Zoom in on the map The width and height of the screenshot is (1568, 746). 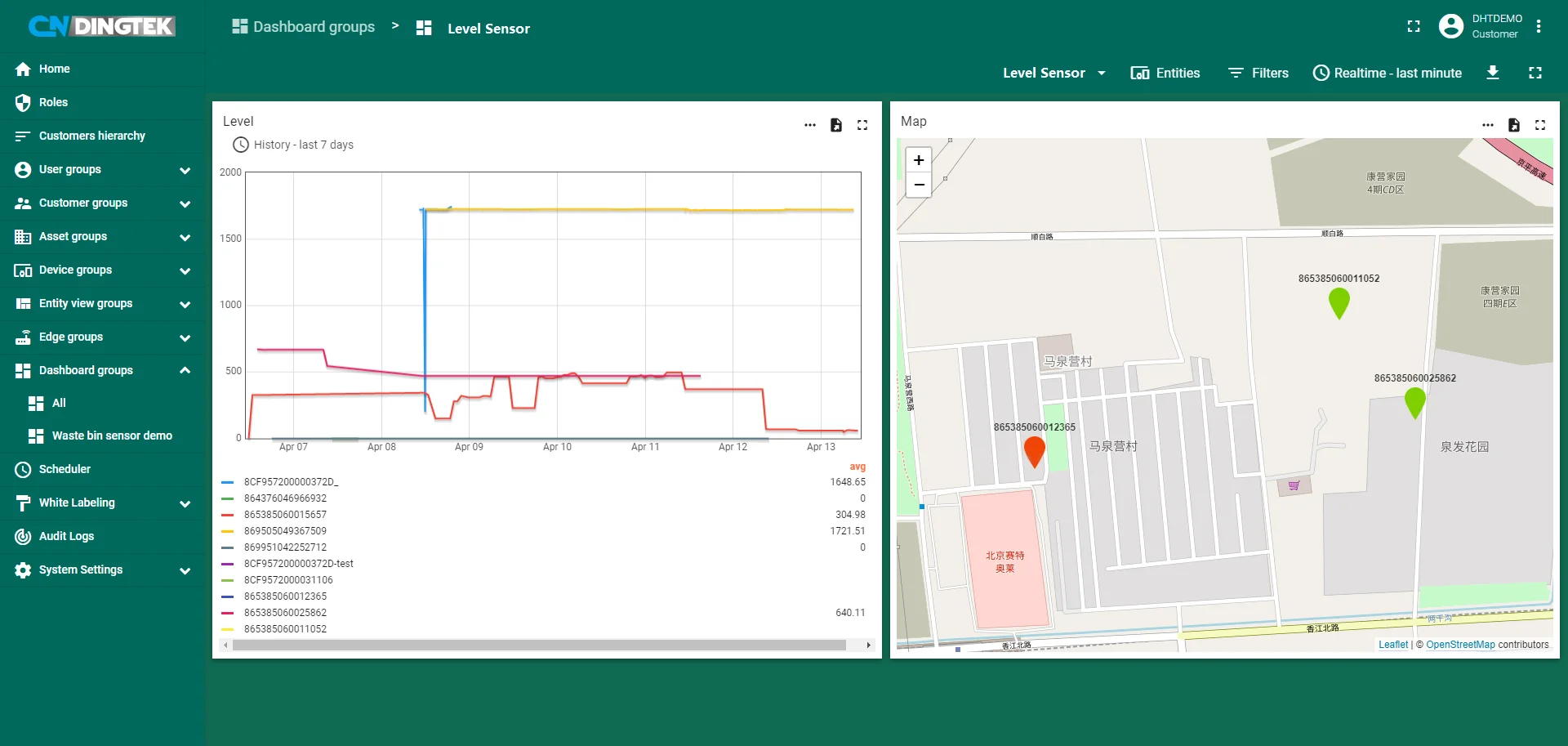click(x=919, y=160)
